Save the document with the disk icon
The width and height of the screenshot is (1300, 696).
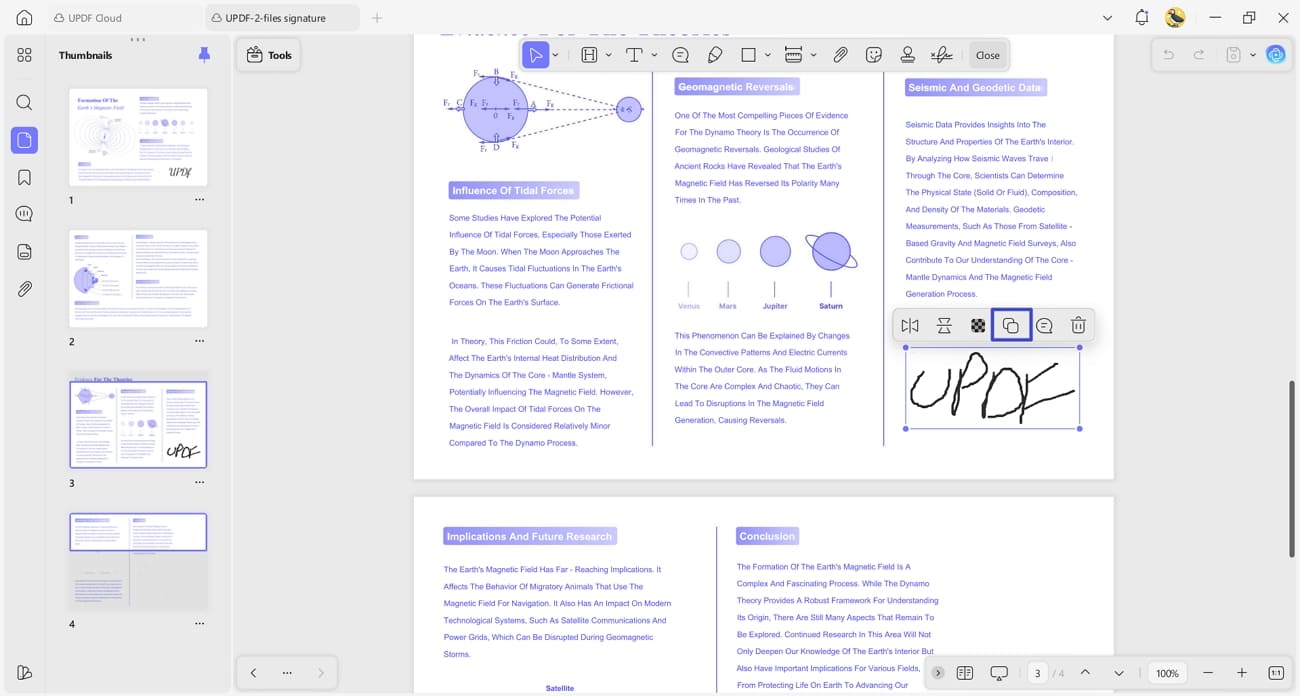(1234, 55)
